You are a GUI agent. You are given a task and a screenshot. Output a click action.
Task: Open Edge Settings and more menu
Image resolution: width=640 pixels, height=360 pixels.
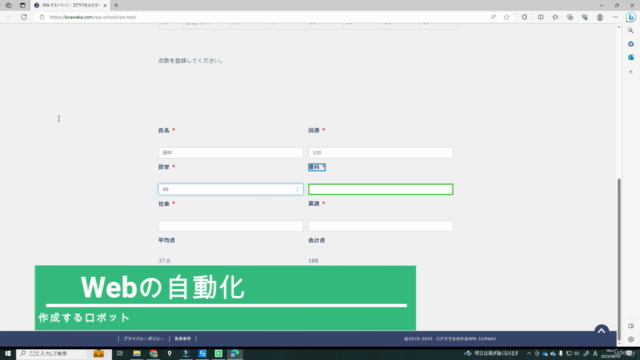[615, 17]
